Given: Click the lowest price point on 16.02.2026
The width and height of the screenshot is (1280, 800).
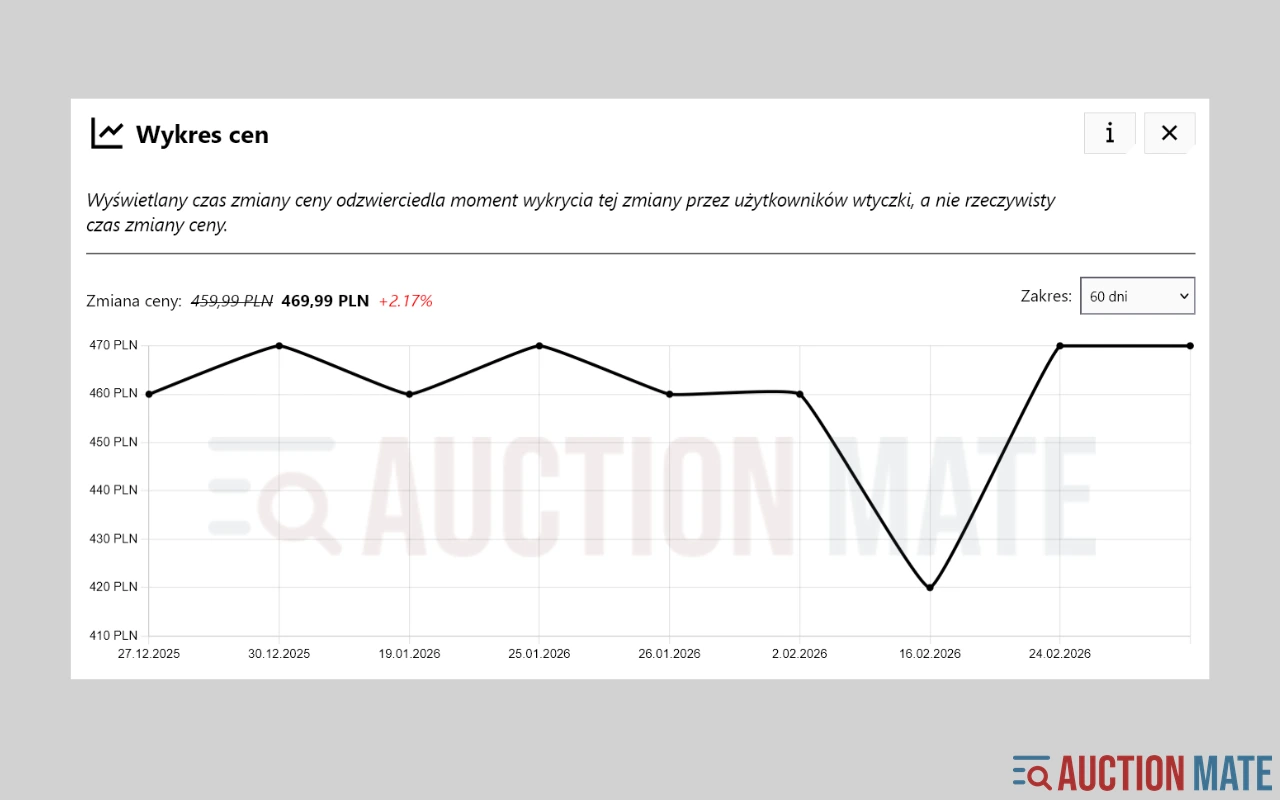Looking at the screenshot, I should (x=930, y=587).
